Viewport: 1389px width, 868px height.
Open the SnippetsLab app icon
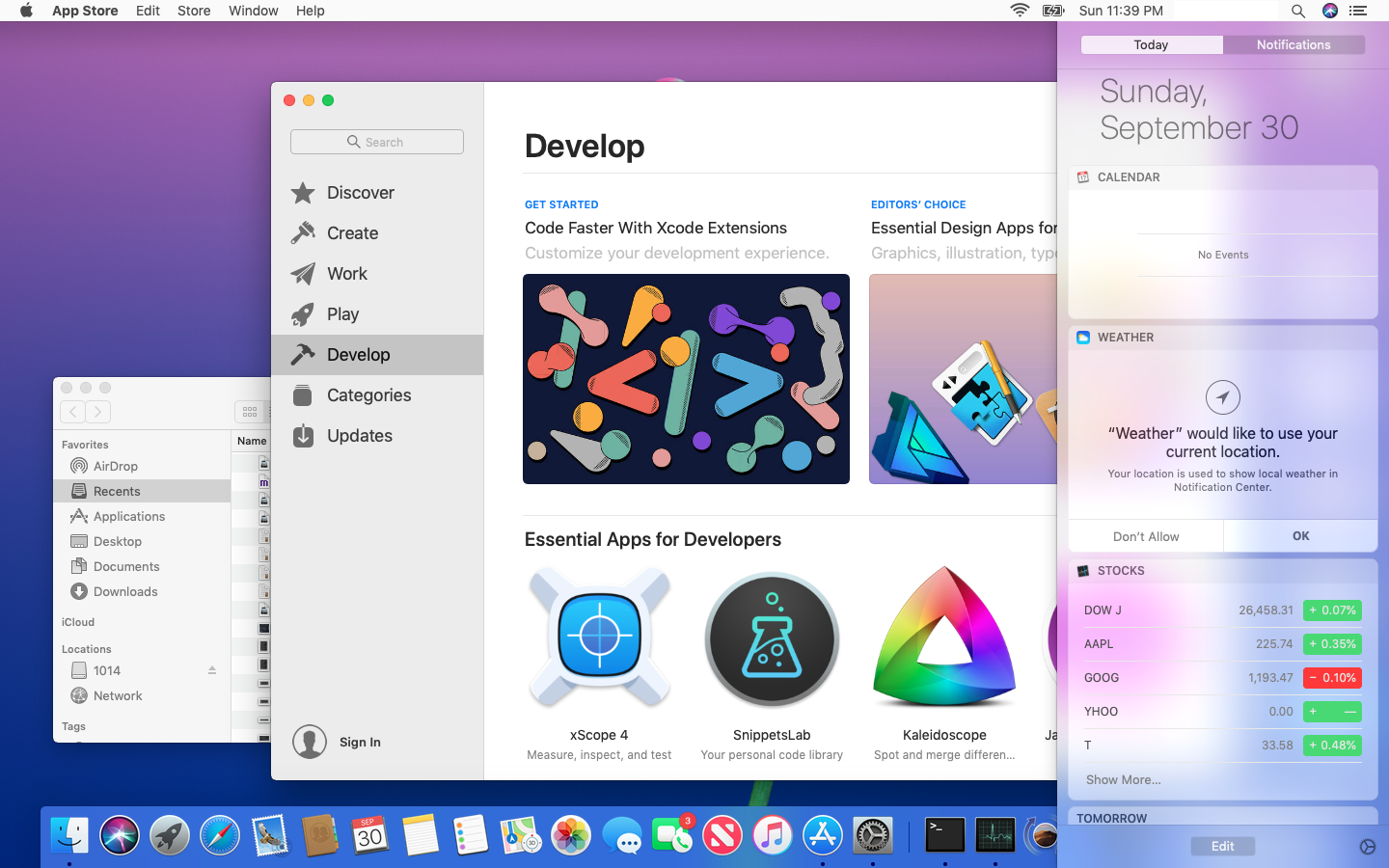tap(772, 637)
